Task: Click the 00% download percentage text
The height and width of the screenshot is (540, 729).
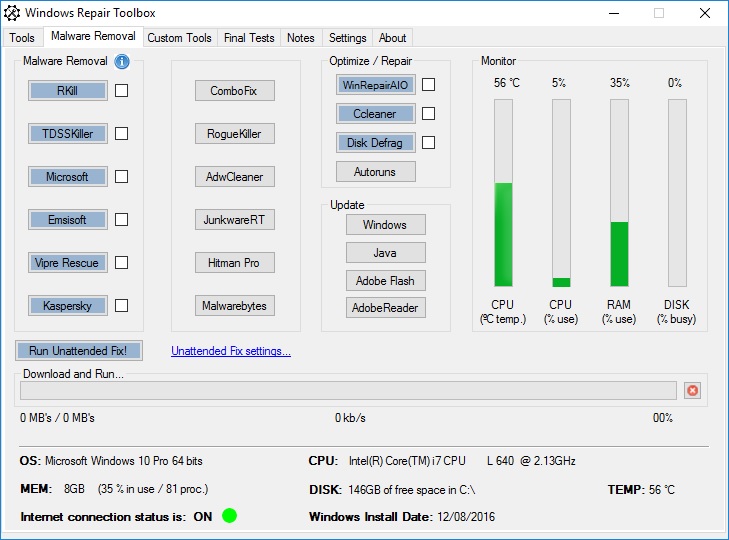Action: coord(663,418)
